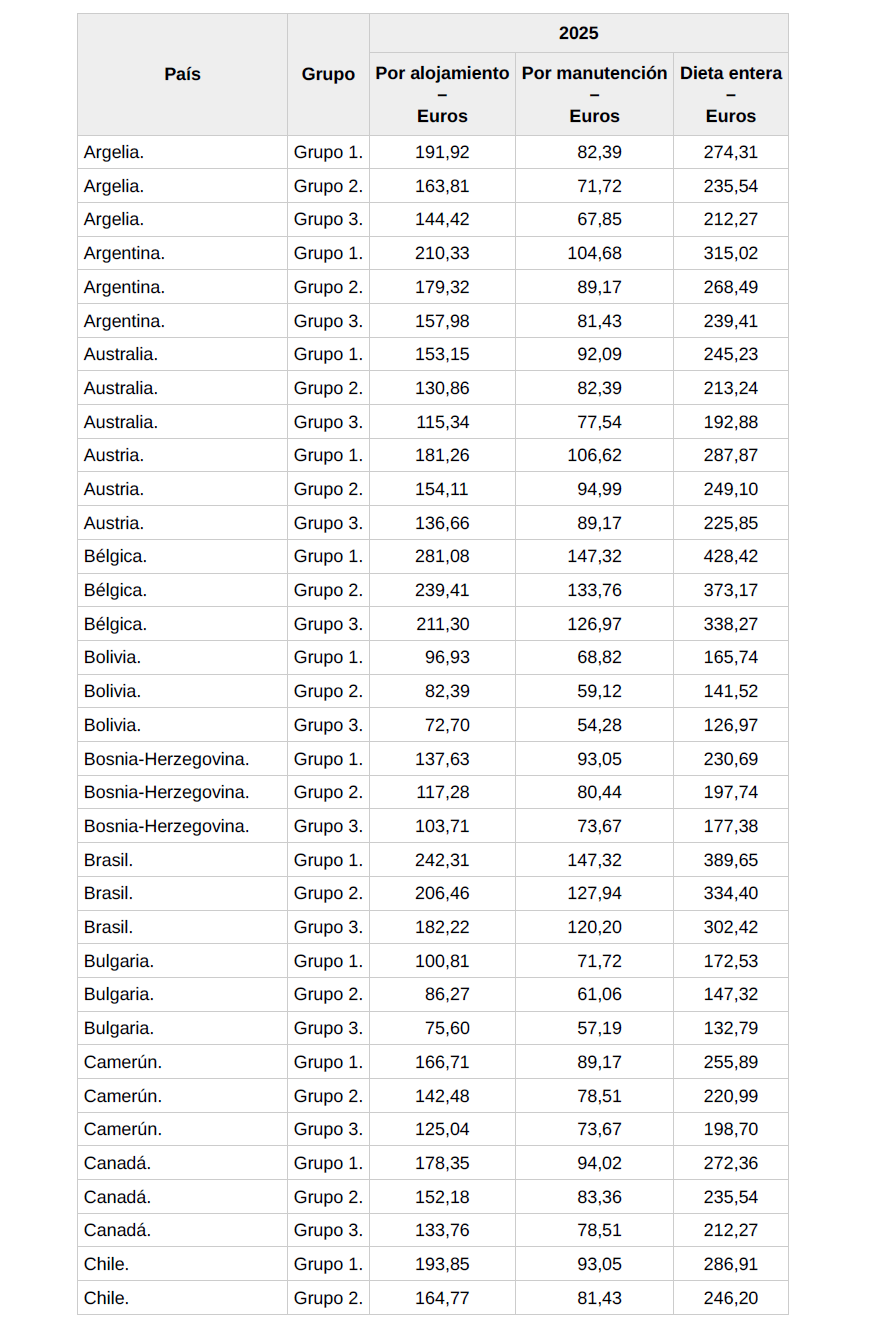Select Argentina Grupo 1 full allowance 315,02

click(x=730, y=253)
